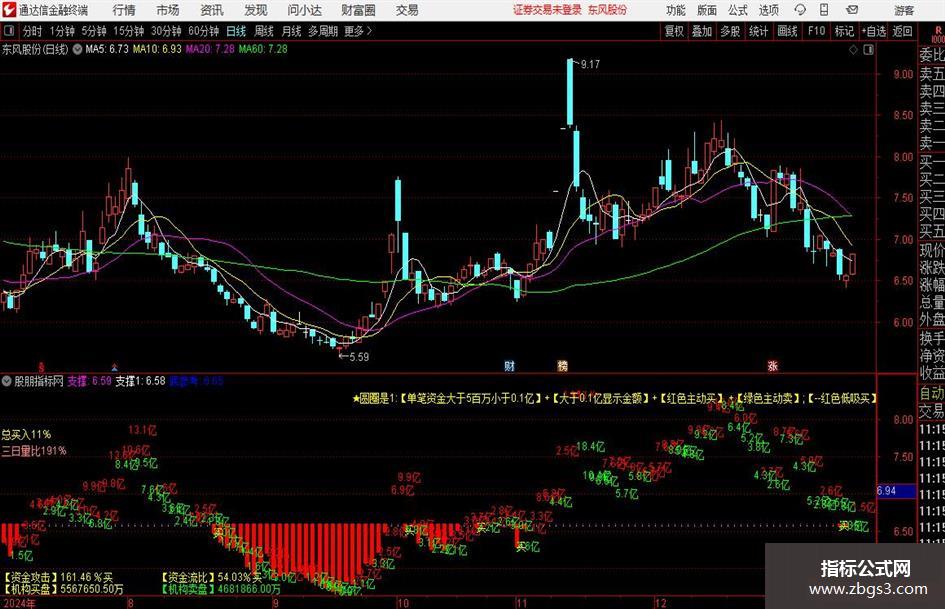
Task: Click the MA20: 7.28 label
Action: click(210, 49)
